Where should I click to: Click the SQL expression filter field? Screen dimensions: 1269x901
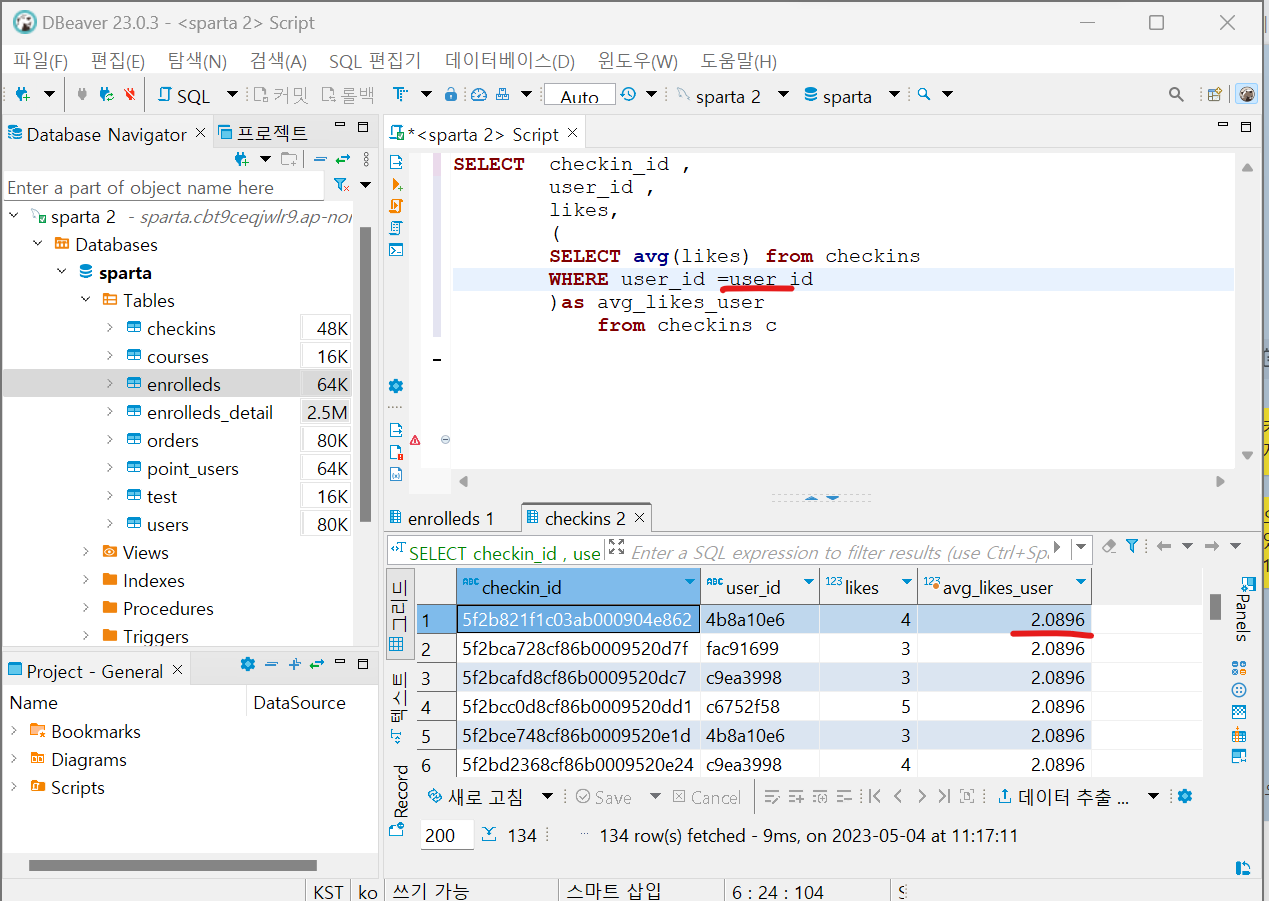click(840, 552)
